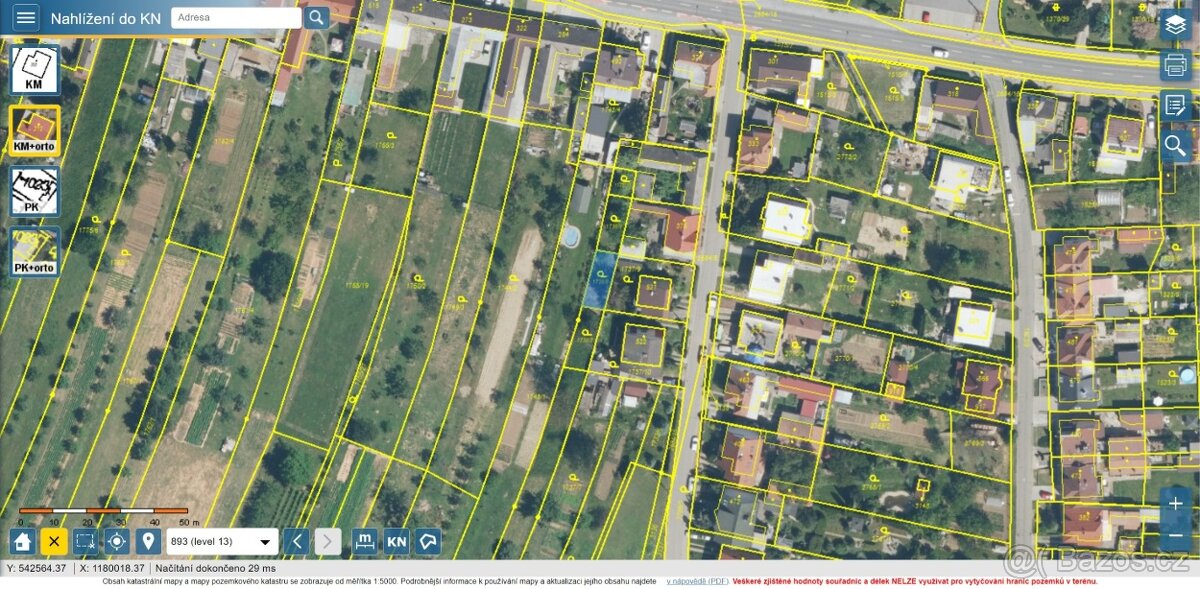Viewport: 1200px width, 589px height.
Task: Go to home map extent
Action: pyautogui.click(x=23, y=542)
